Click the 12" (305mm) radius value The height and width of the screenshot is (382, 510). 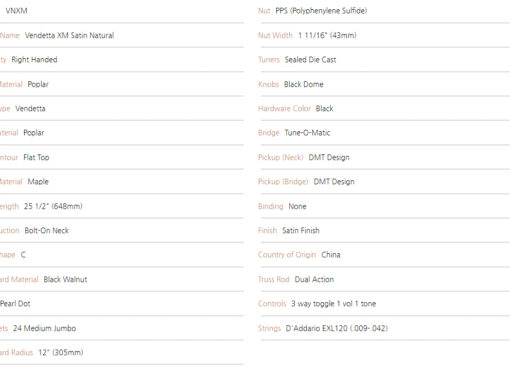pyautogui.click(x=61, y=353)
